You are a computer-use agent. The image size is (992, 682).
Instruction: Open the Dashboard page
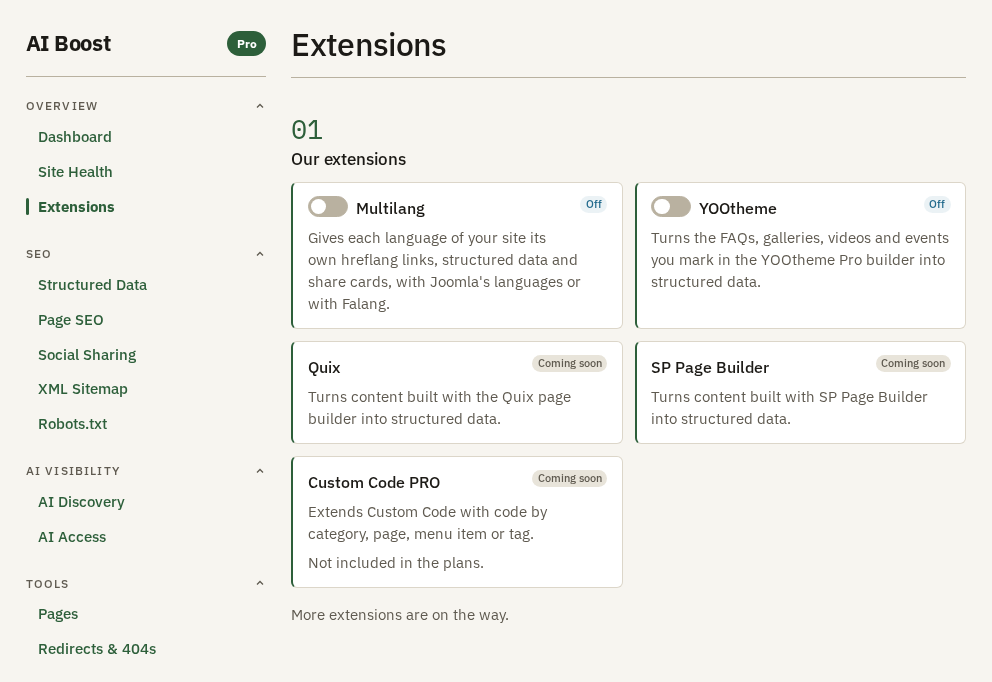point(75,137)
